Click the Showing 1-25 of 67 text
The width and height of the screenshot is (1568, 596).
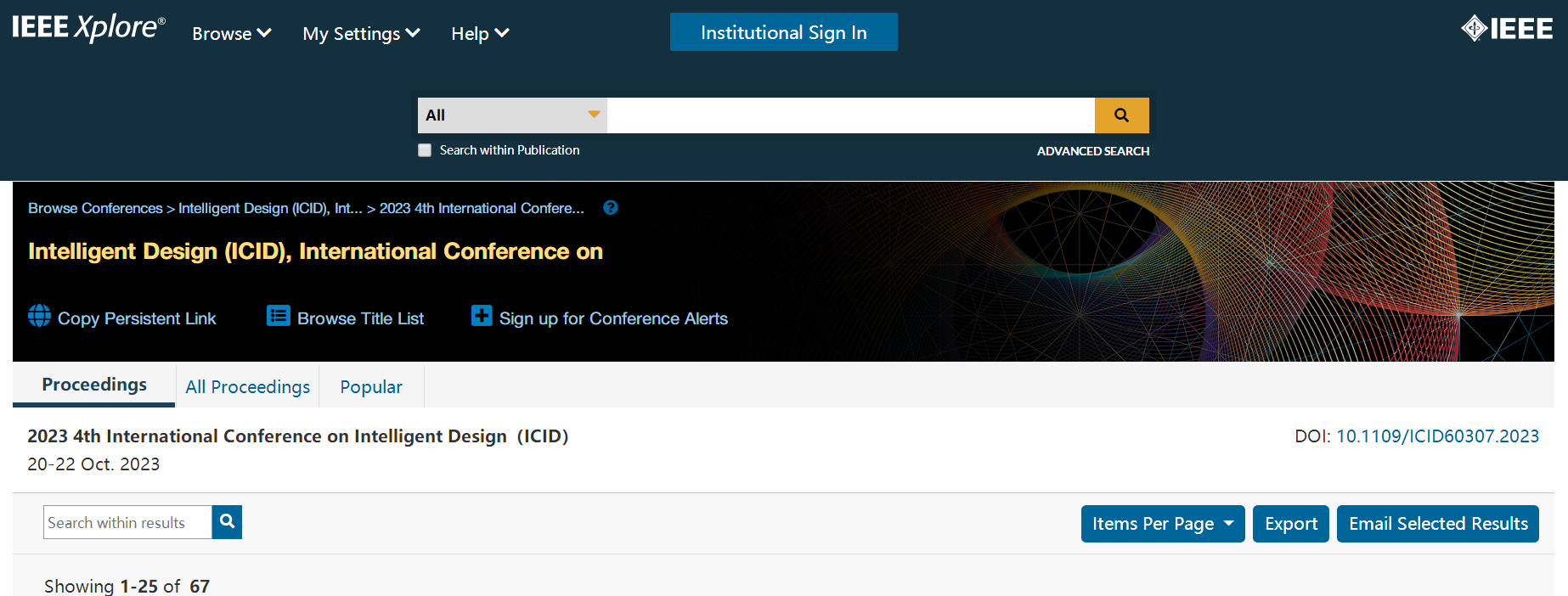[x=127, y=586]
